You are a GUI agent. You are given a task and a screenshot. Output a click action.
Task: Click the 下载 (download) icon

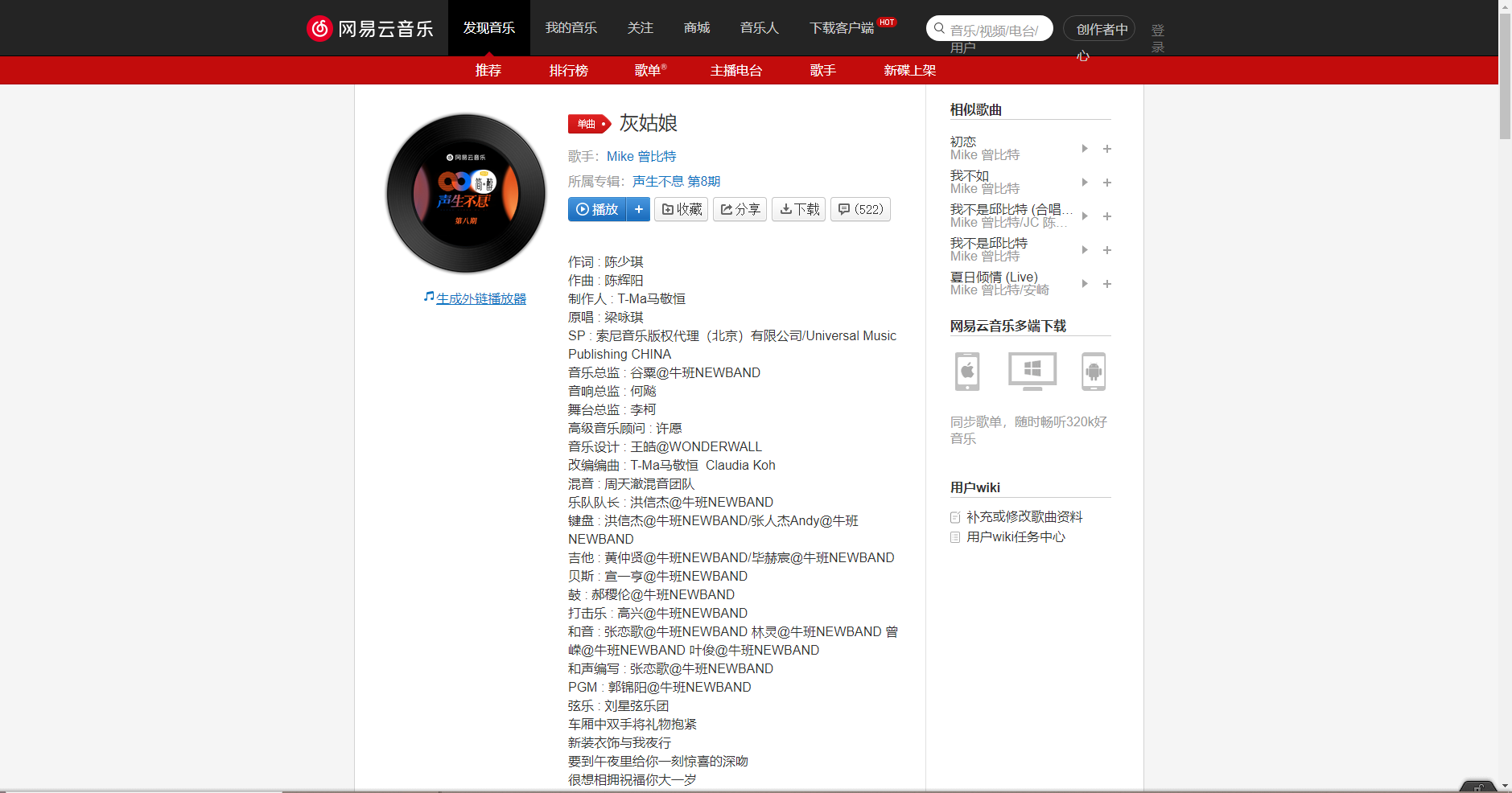798,209
